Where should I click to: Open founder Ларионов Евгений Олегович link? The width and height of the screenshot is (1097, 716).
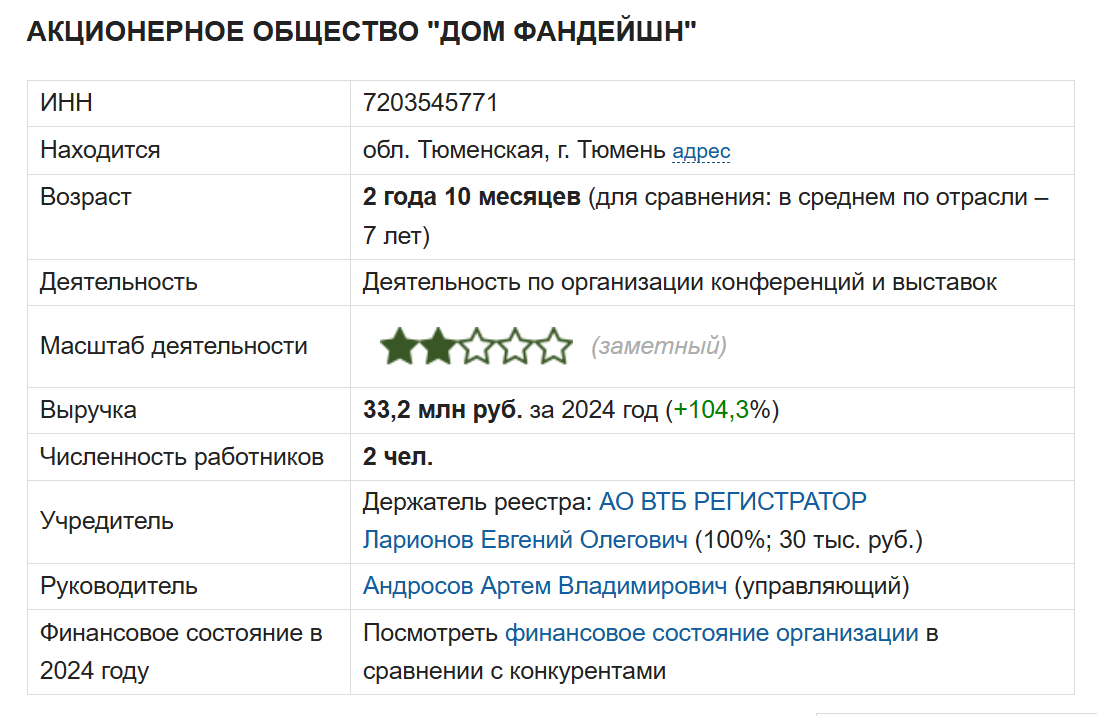[525, 540]
